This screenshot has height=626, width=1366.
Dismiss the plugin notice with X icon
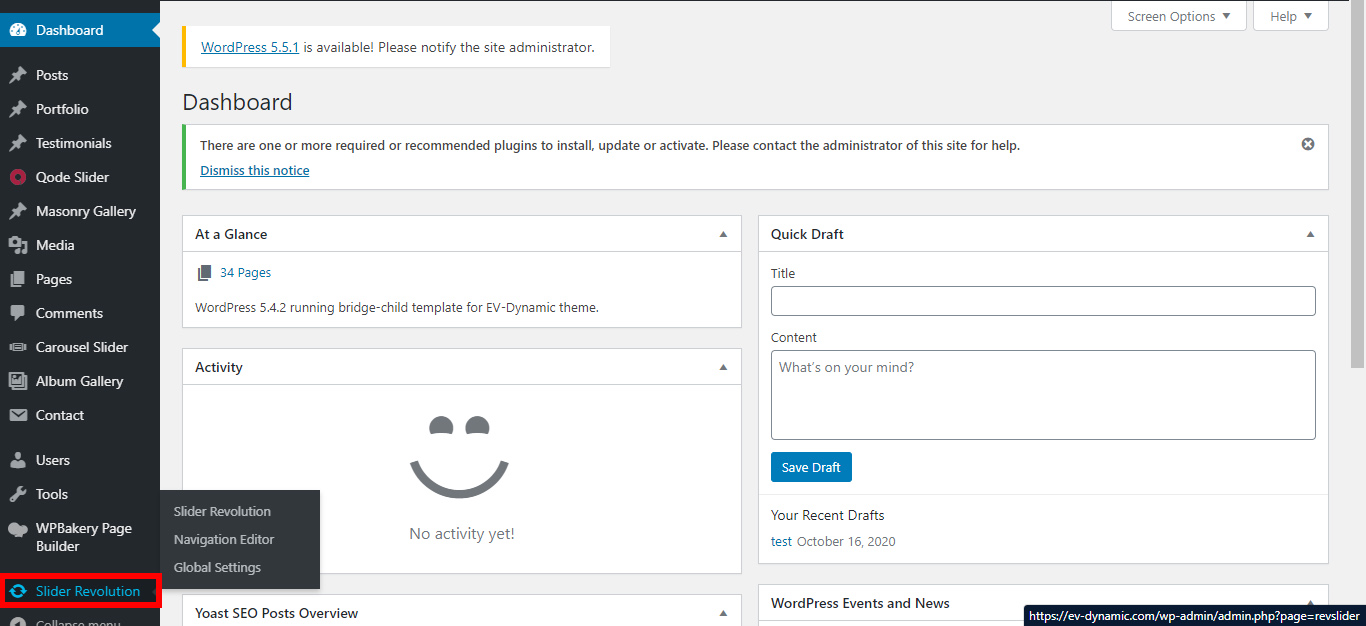pos(1308,144)
